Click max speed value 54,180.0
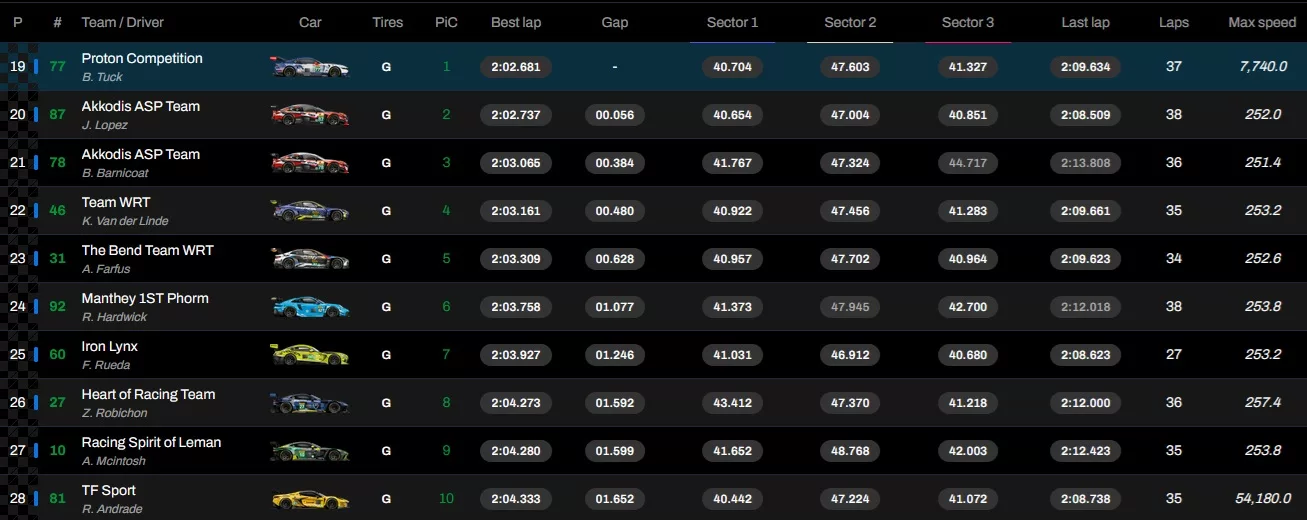 [1262, 499]
